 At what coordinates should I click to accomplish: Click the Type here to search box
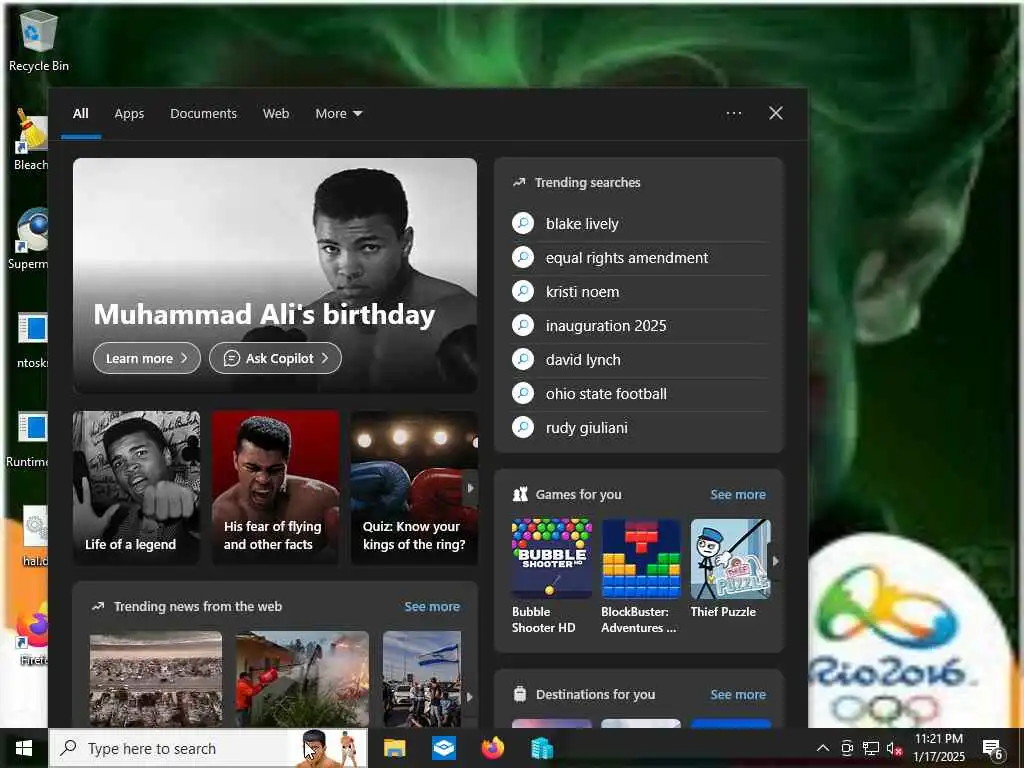tap(208, 748)
